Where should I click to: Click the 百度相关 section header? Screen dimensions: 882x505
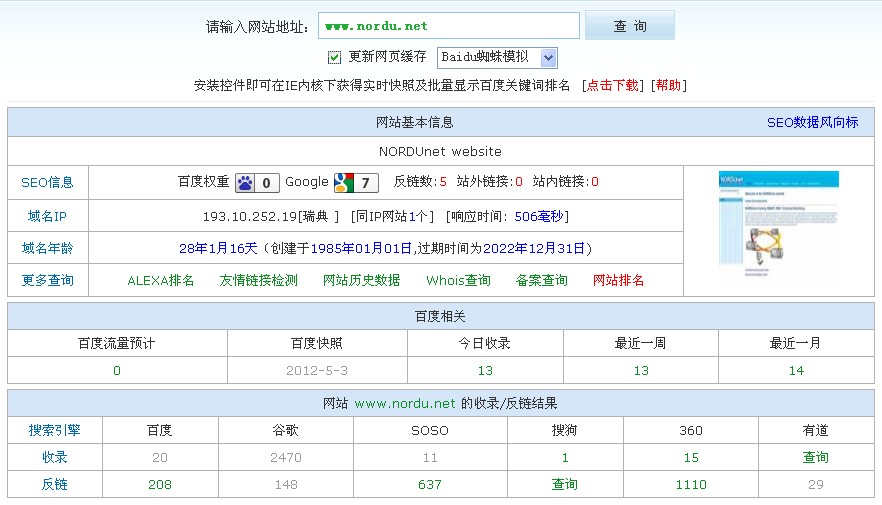(x=440, y=317)
